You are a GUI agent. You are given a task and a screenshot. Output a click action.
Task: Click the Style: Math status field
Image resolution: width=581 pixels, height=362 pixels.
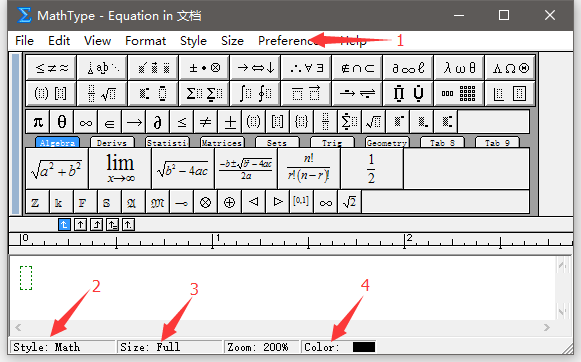[62, 347]
